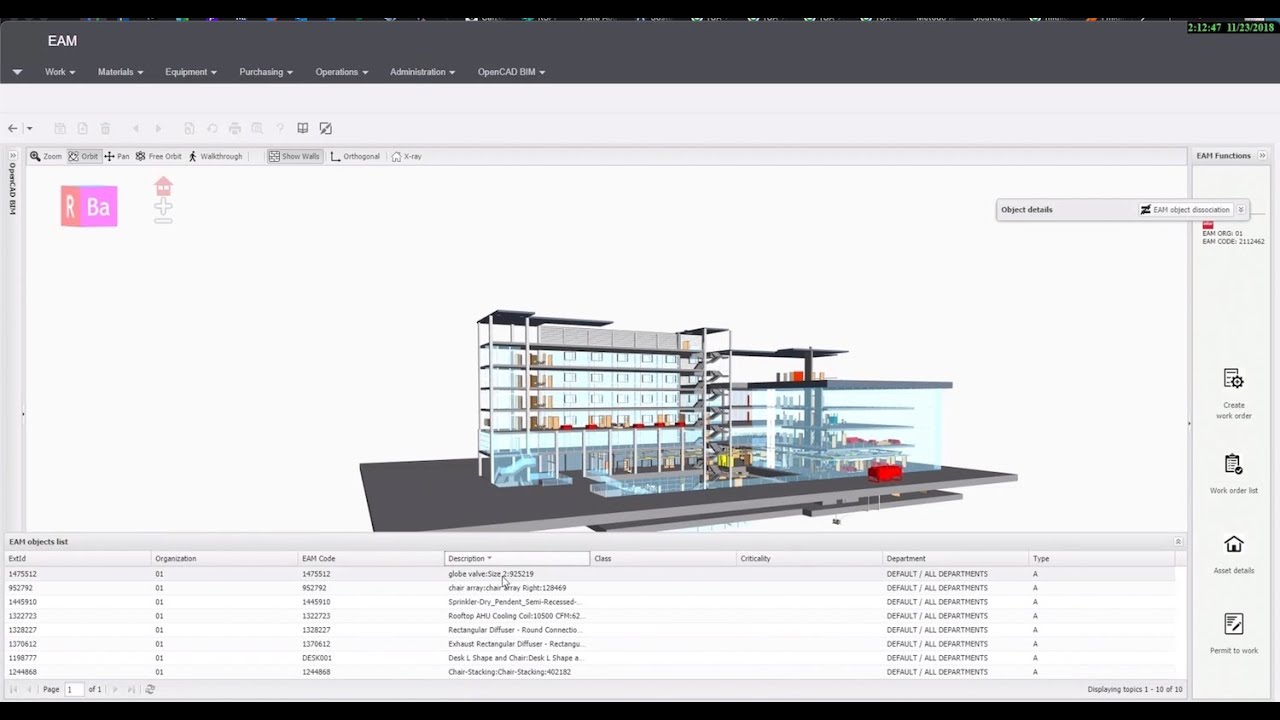This screenshot has height=720, width=1280.
Task: Go to previous record arrow
Action: point(136,128)
